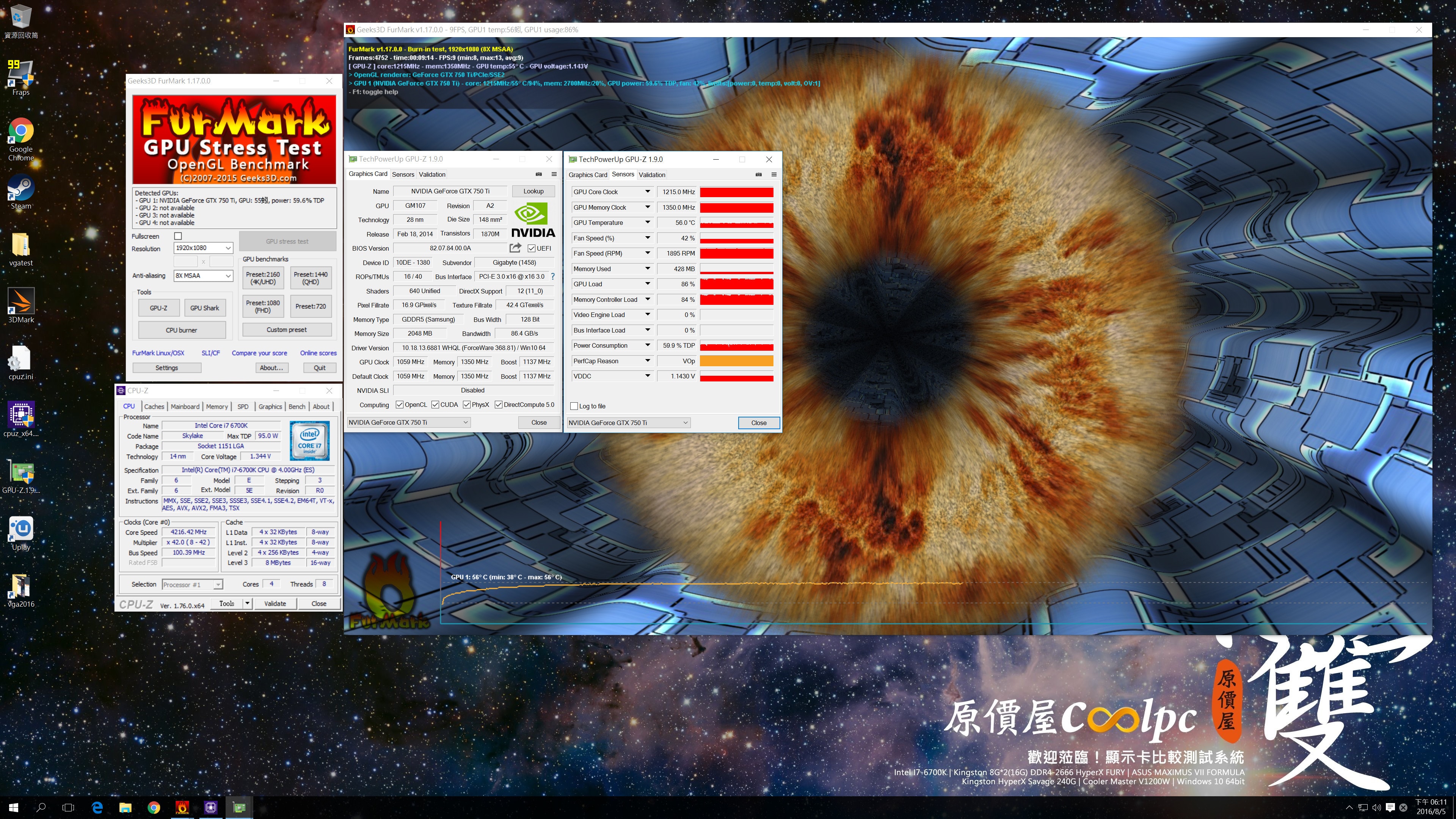Screen dimensions: 1456x819
Task: Toggle PhysX computing checkbox
Action: tap(466, 405)
